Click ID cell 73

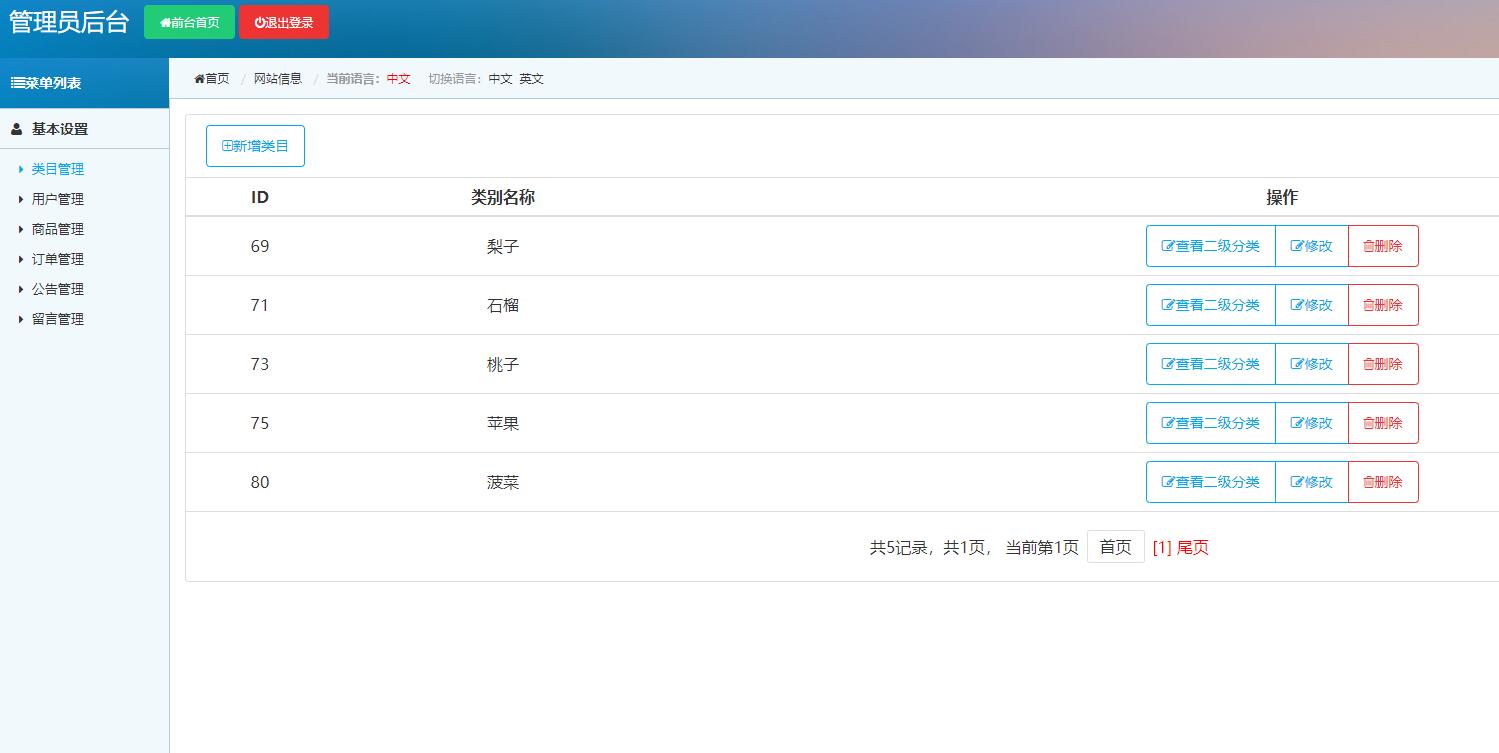coord(260,364)
